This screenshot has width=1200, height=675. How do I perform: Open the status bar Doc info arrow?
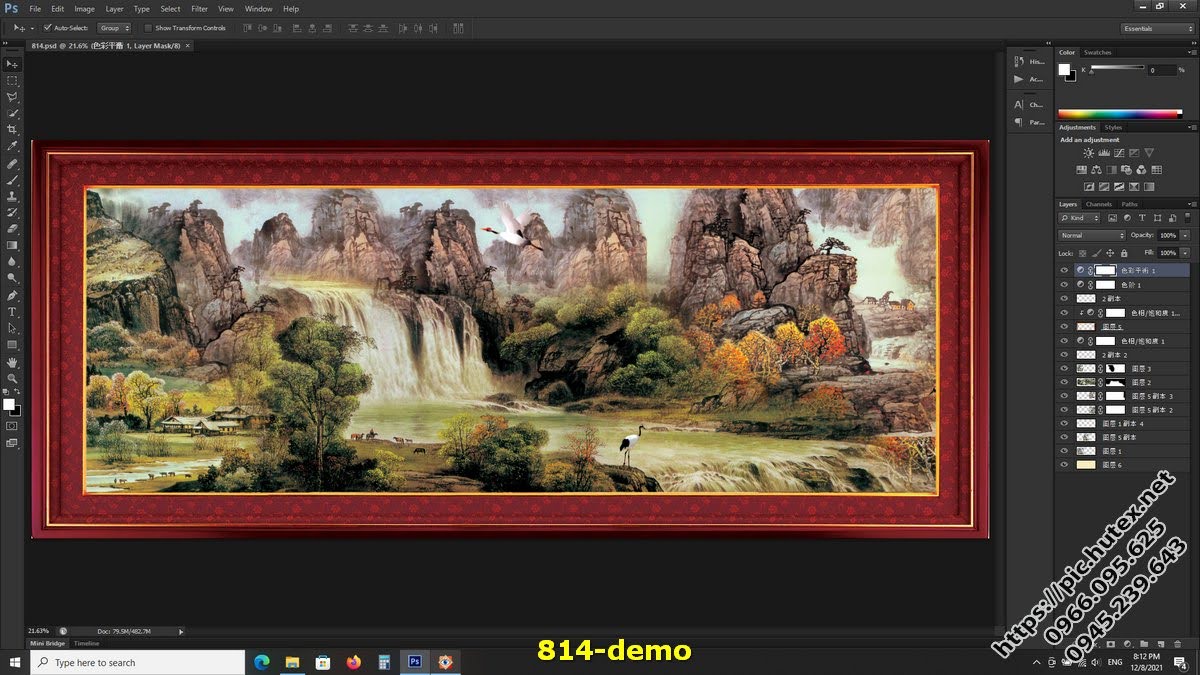click(x=181, y=631)
